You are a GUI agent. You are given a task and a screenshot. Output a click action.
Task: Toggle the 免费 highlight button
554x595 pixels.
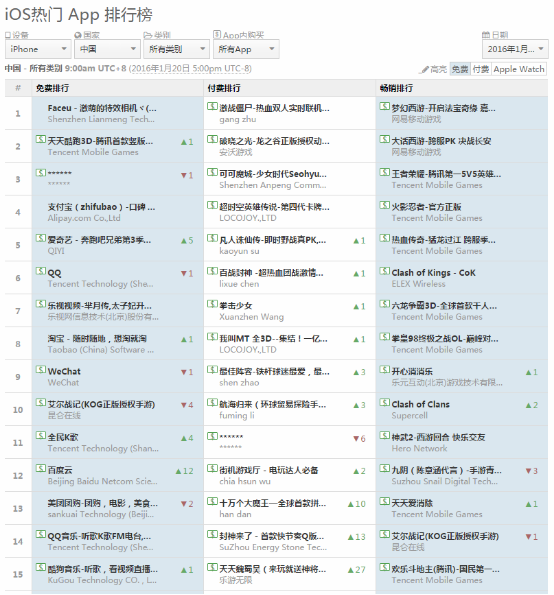coord(460,69)
